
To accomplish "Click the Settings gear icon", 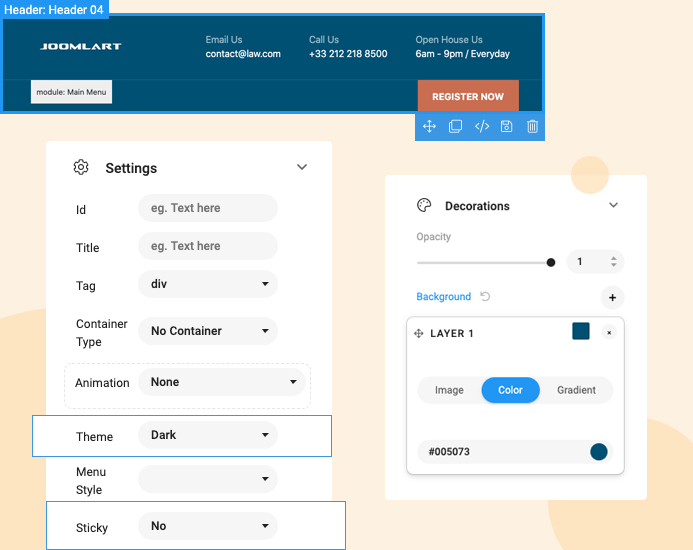I will click(81, 167).
